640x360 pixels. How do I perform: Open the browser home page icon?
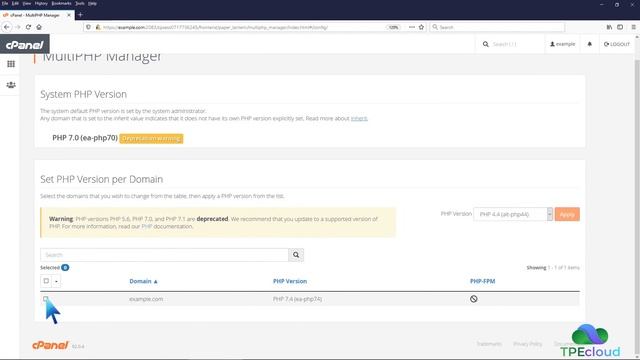tap(39, 27)
